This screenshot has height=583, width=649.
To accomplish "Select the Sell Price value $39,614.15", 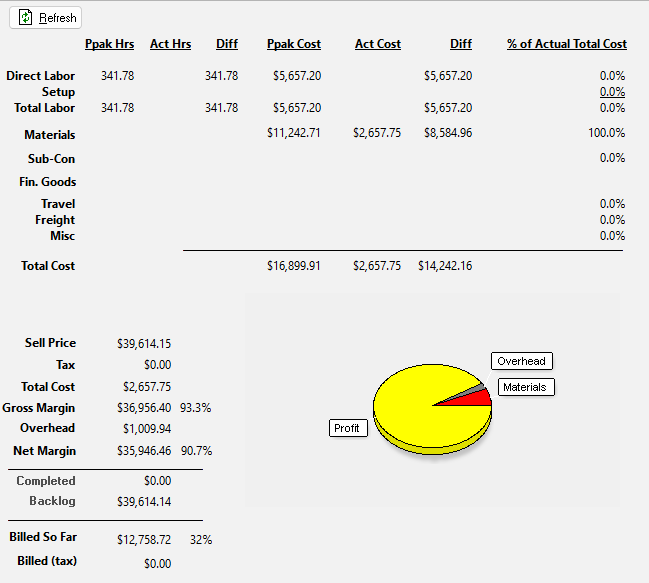I will 144,343.
